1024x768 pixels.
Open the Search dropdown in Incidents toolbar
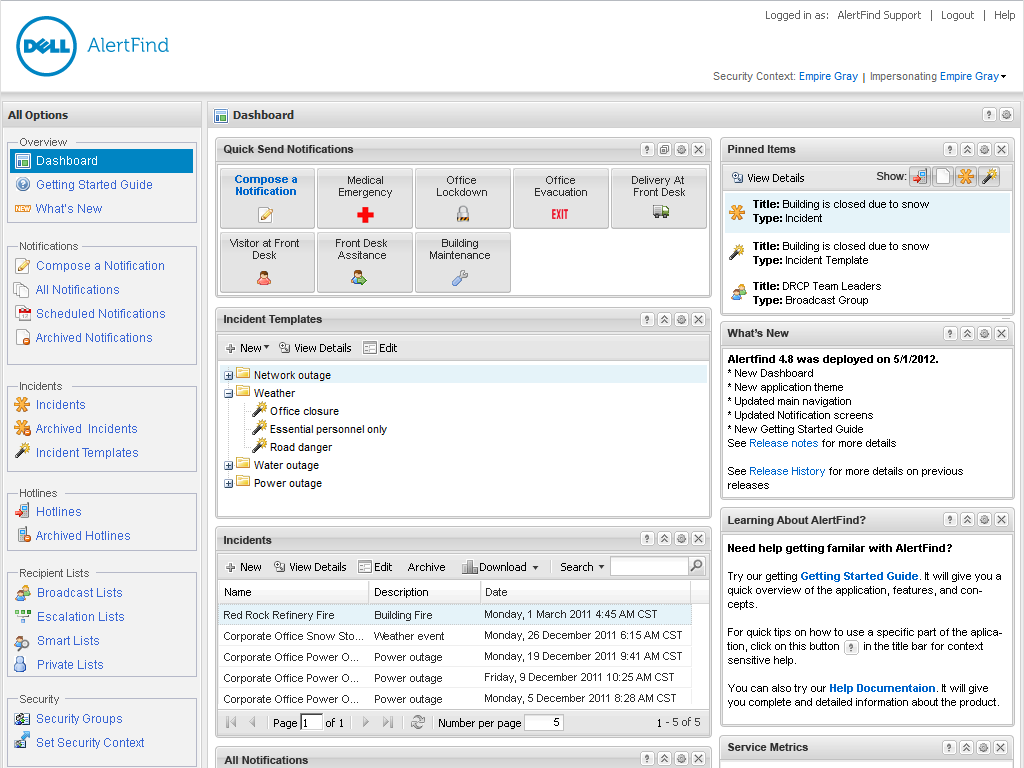[582, 567]
